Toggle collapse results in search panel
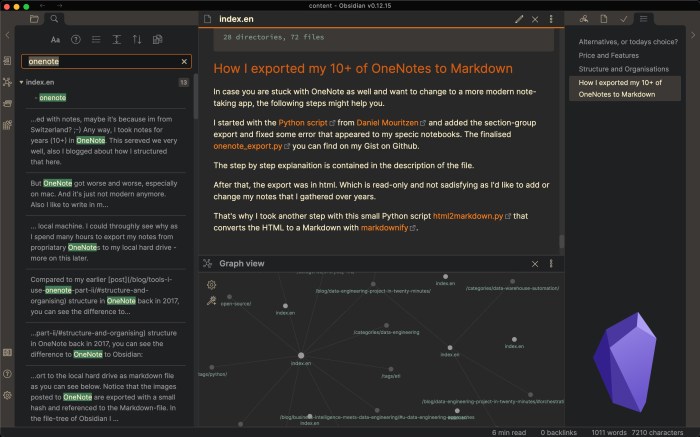The width and height of the screenshot is (700, 437). (x=96, y=40)
